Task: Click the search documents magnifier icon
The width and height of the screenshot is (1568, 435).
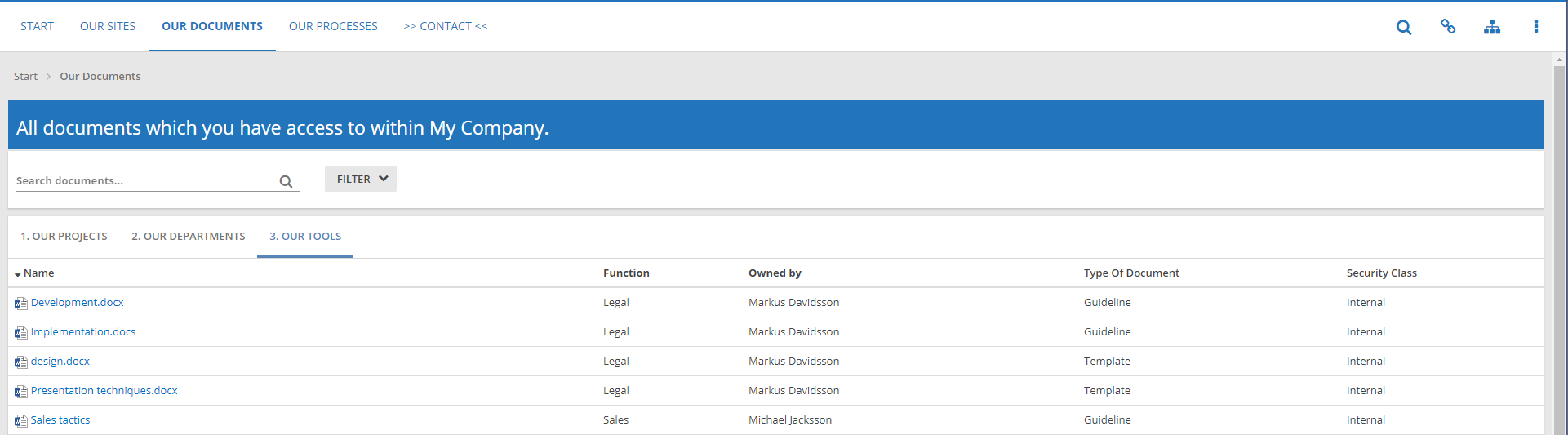Action: pos(286,181)
